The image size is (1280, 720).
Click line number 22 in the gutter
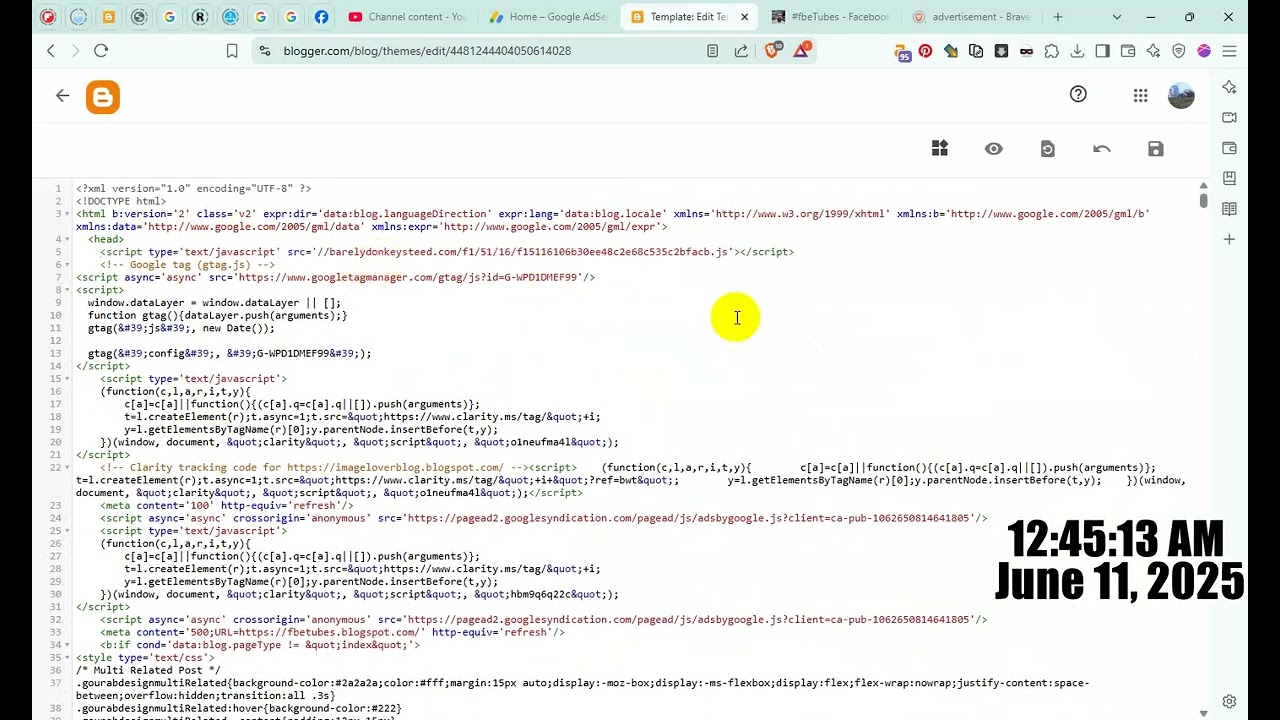(55, 467)
